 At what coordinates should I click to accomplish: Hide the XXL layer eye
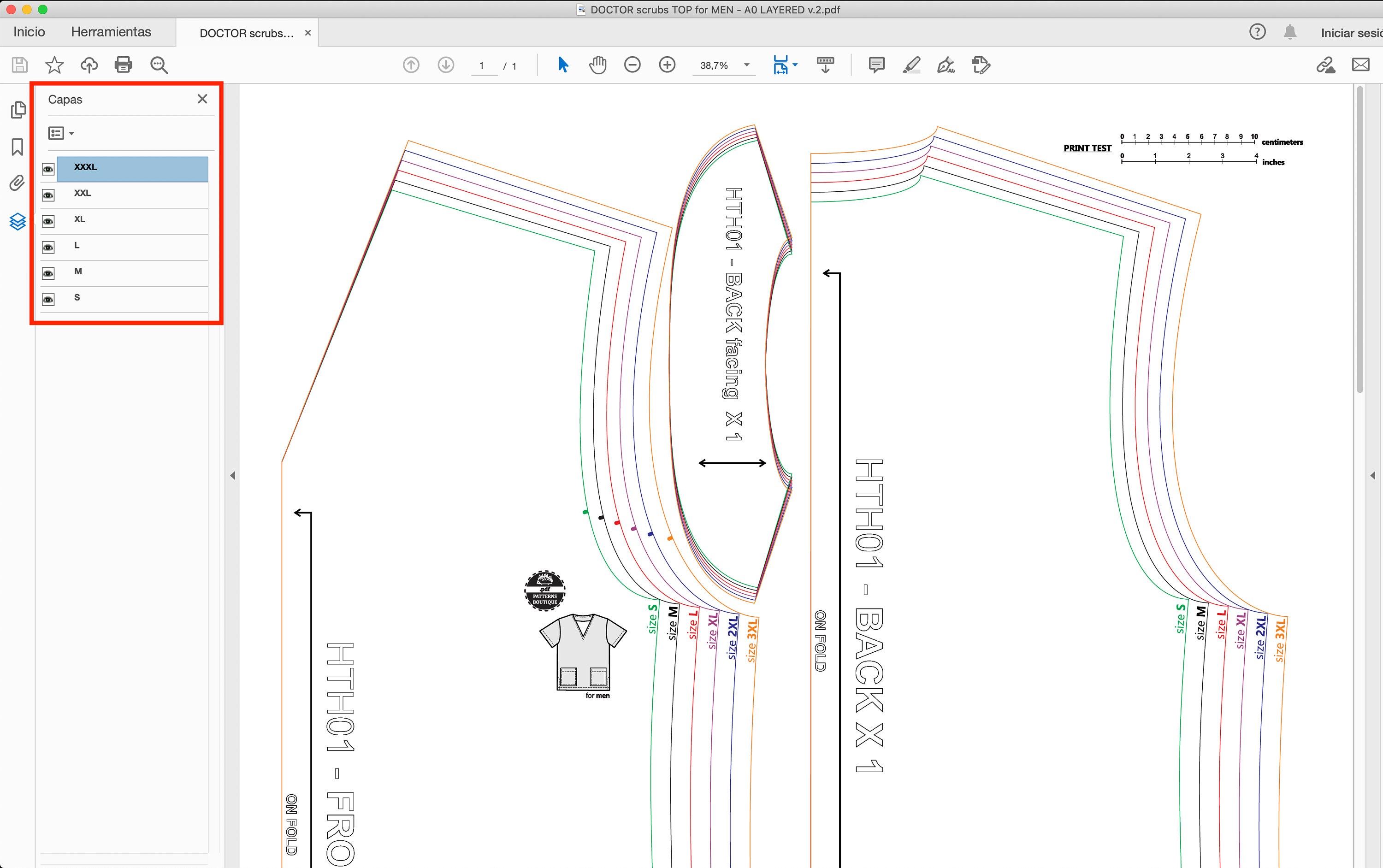tap(48, 195)
